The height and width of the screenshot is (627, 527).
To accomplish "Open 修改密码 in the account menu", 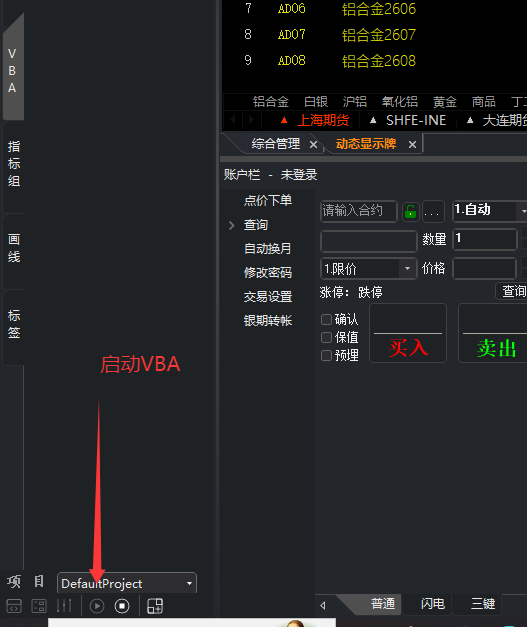I will pos(268,273).
